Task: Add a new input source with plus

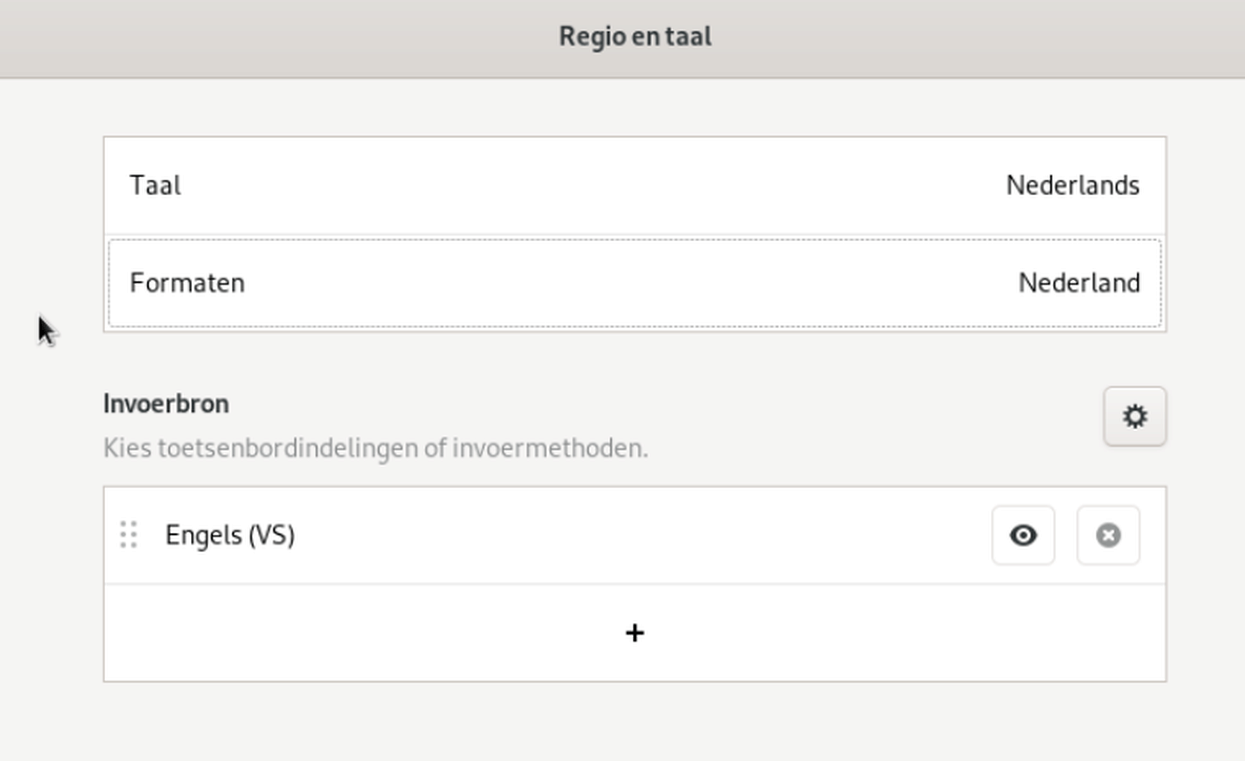Action: coord(634,633)
